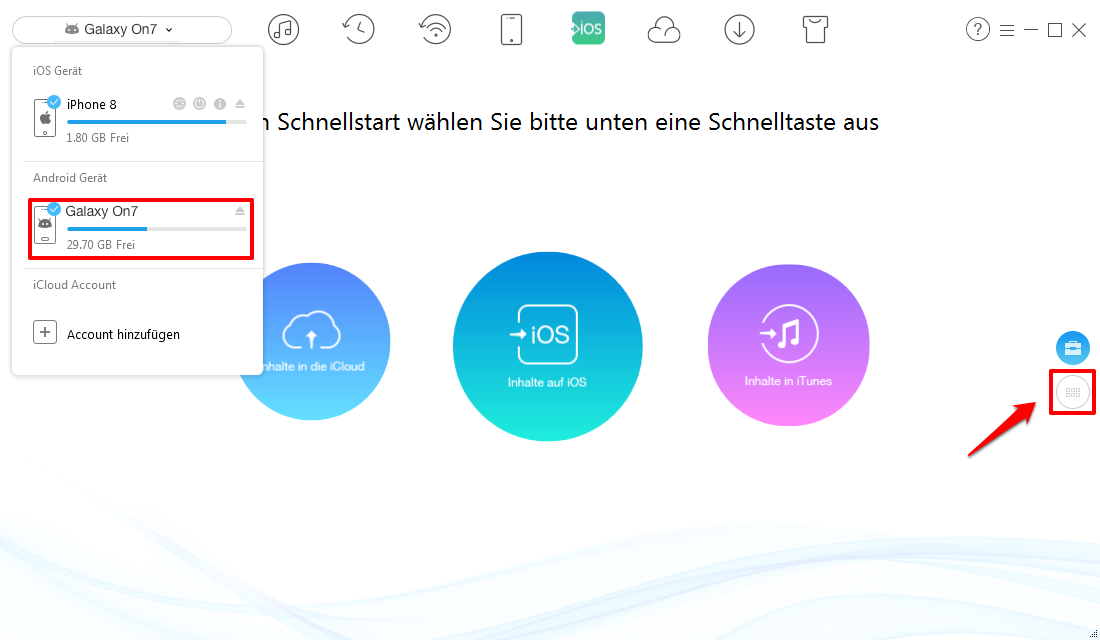This screenshot has height=640, width=1100.
Task: Click the window resize grip
Action: pos(1093,634)
